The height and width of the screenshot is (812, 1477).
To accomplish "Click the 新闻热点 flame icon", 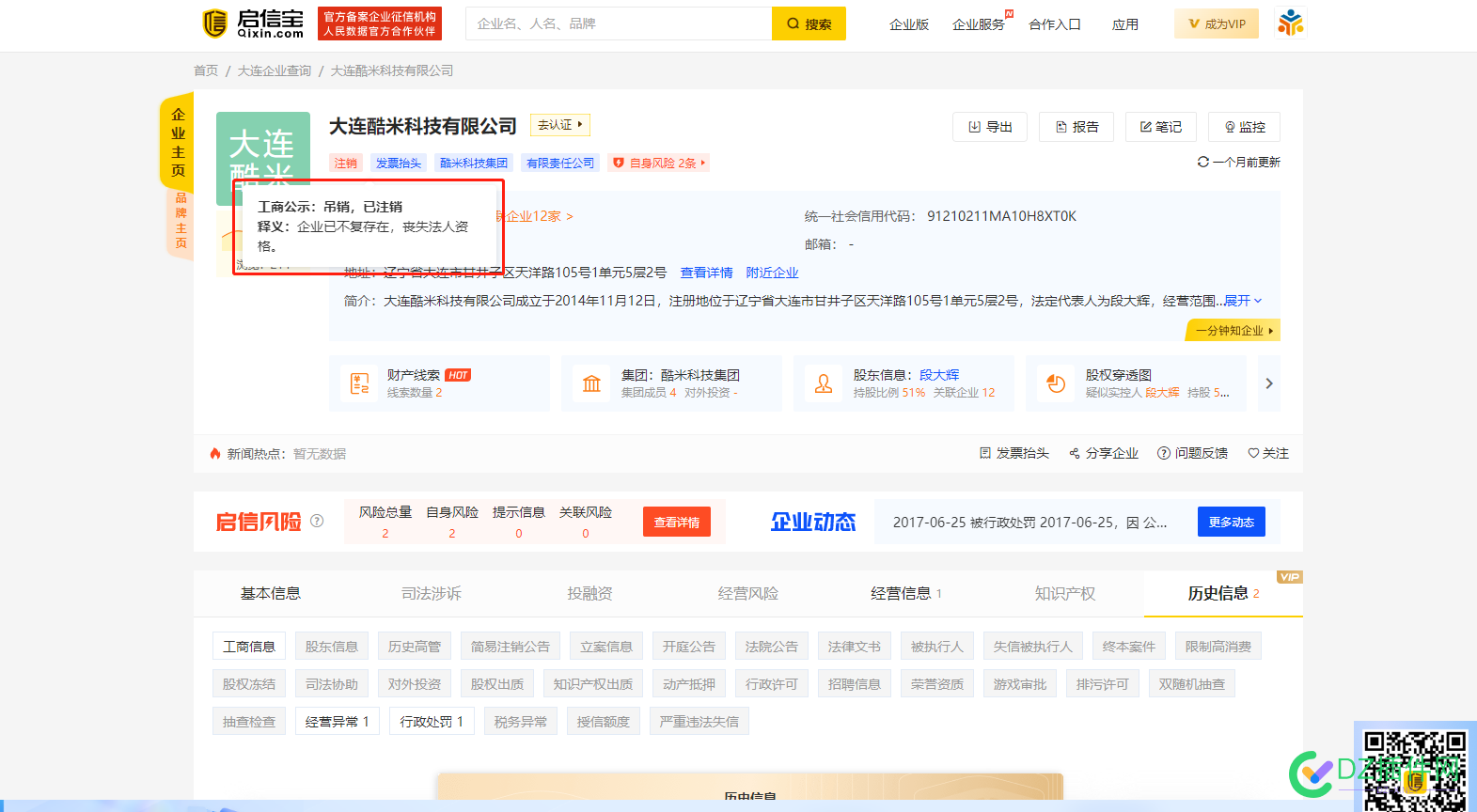I will (215, 454).
